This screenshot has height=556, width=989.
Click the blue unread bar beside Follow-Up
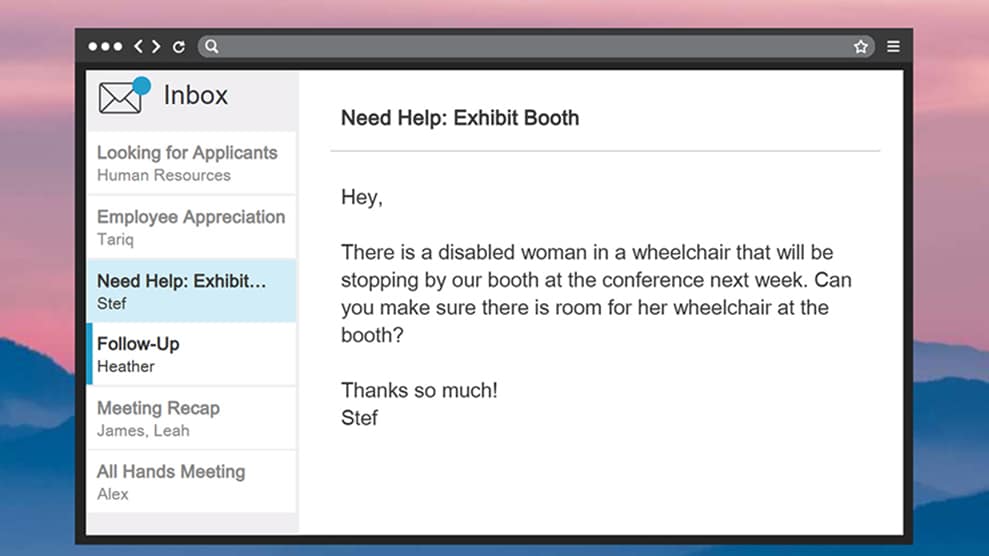click(90, 354)
